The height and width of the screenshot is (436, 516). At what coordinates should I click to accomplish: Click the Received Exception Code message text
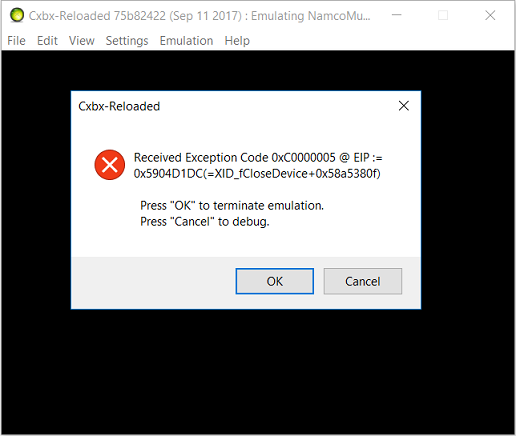[258, 165]
